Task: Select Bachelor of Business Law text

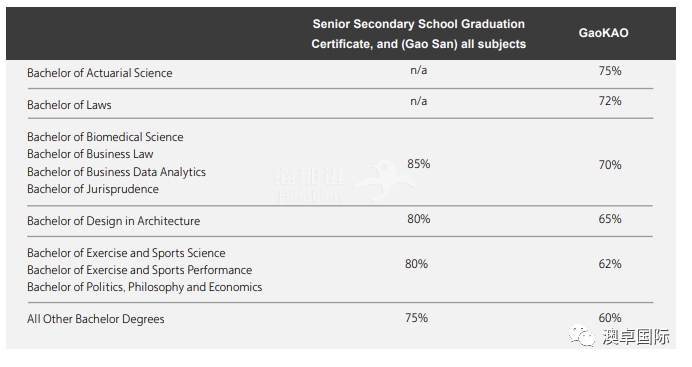Action: pos(90,154)
